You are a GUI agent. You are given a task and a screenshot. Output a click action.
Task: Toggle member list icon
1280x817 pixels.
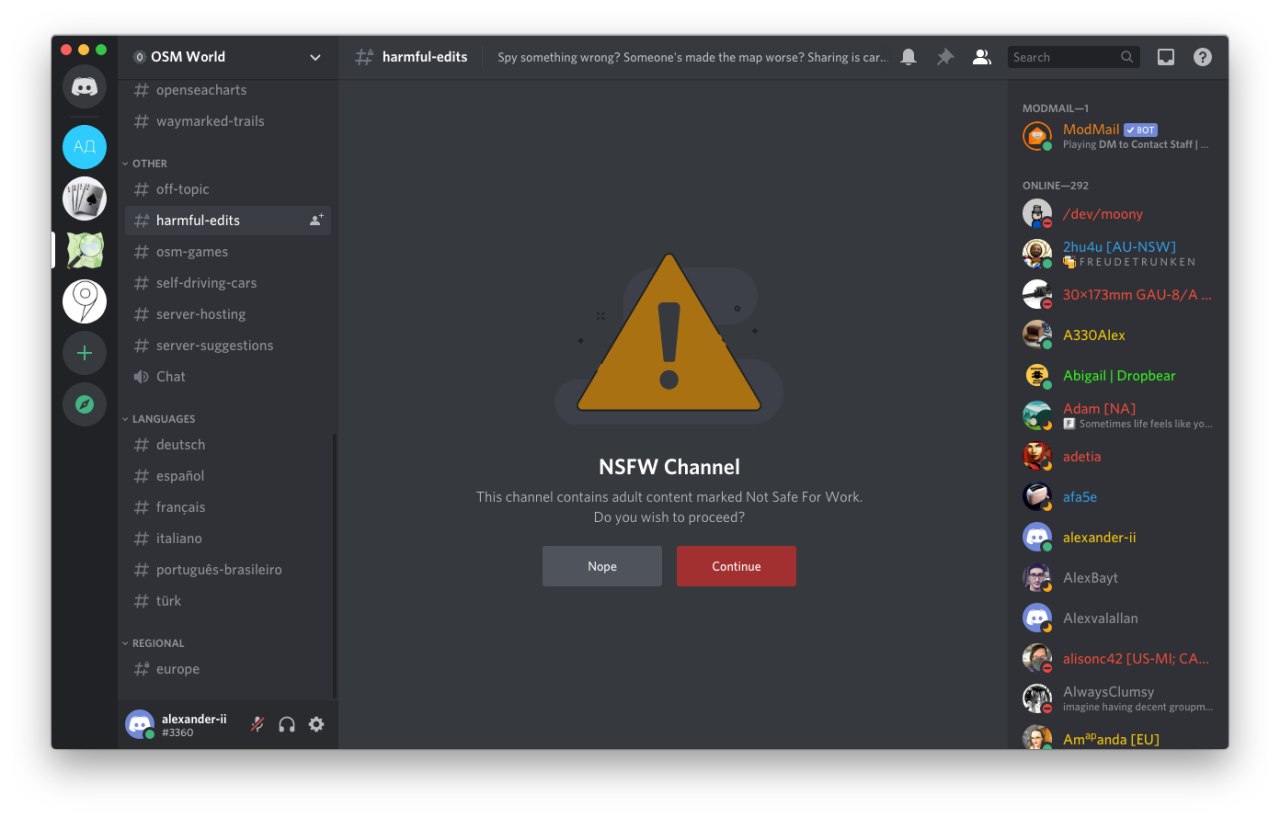pyautogui.click(x=982, y=57)
